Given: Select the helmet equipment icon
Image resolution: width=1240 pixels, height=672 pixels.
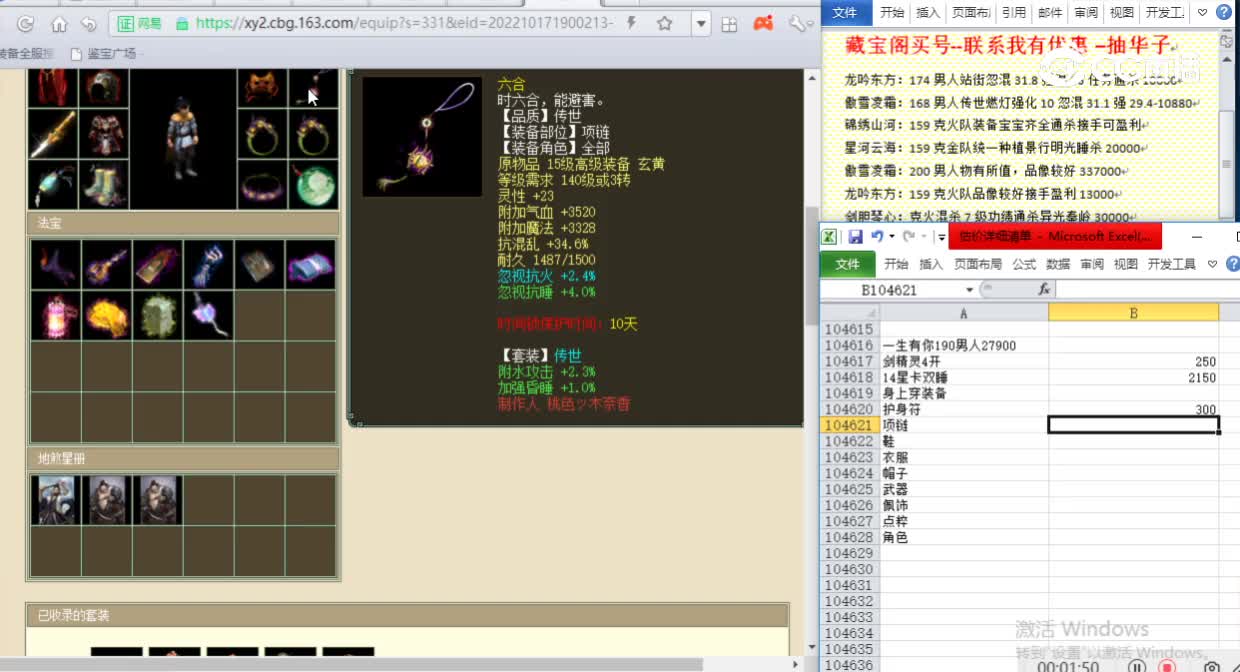Looking at the screenshot, I should [103, 88].
